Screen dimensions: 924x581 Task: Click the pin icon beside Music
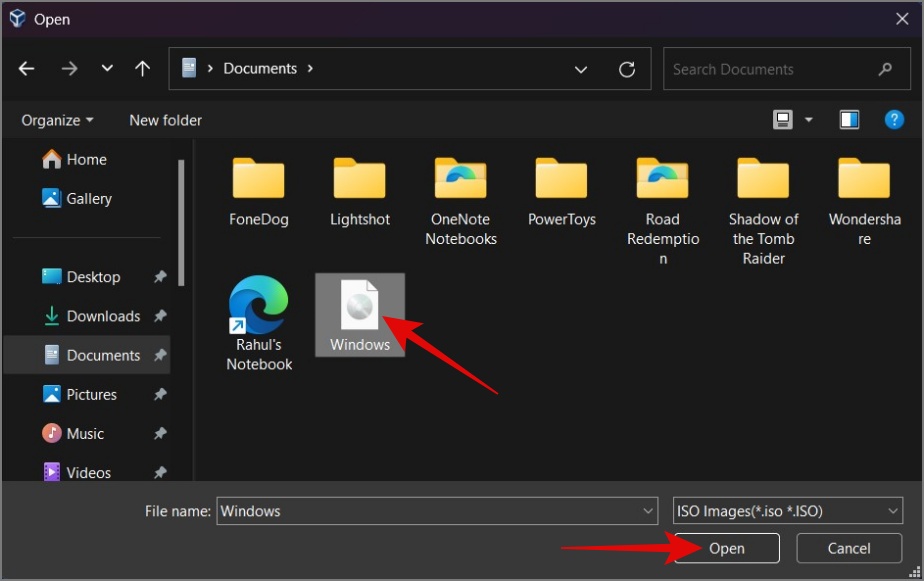click(160, 434)
